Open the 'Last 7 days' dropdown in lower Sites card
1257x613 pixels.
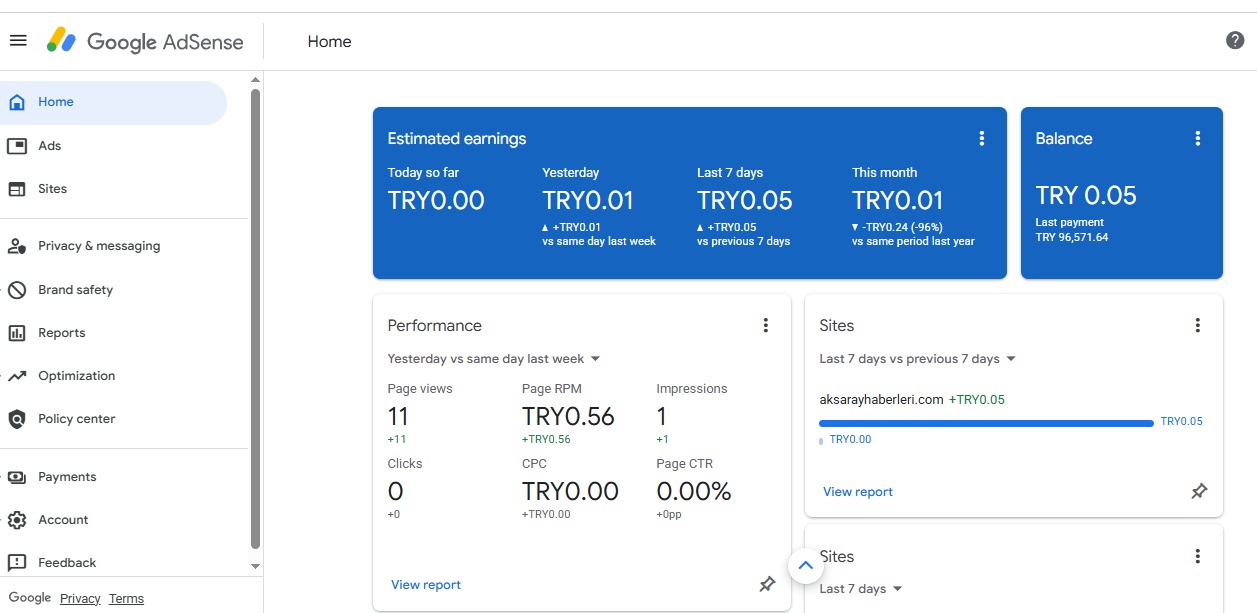coord(860,589)
